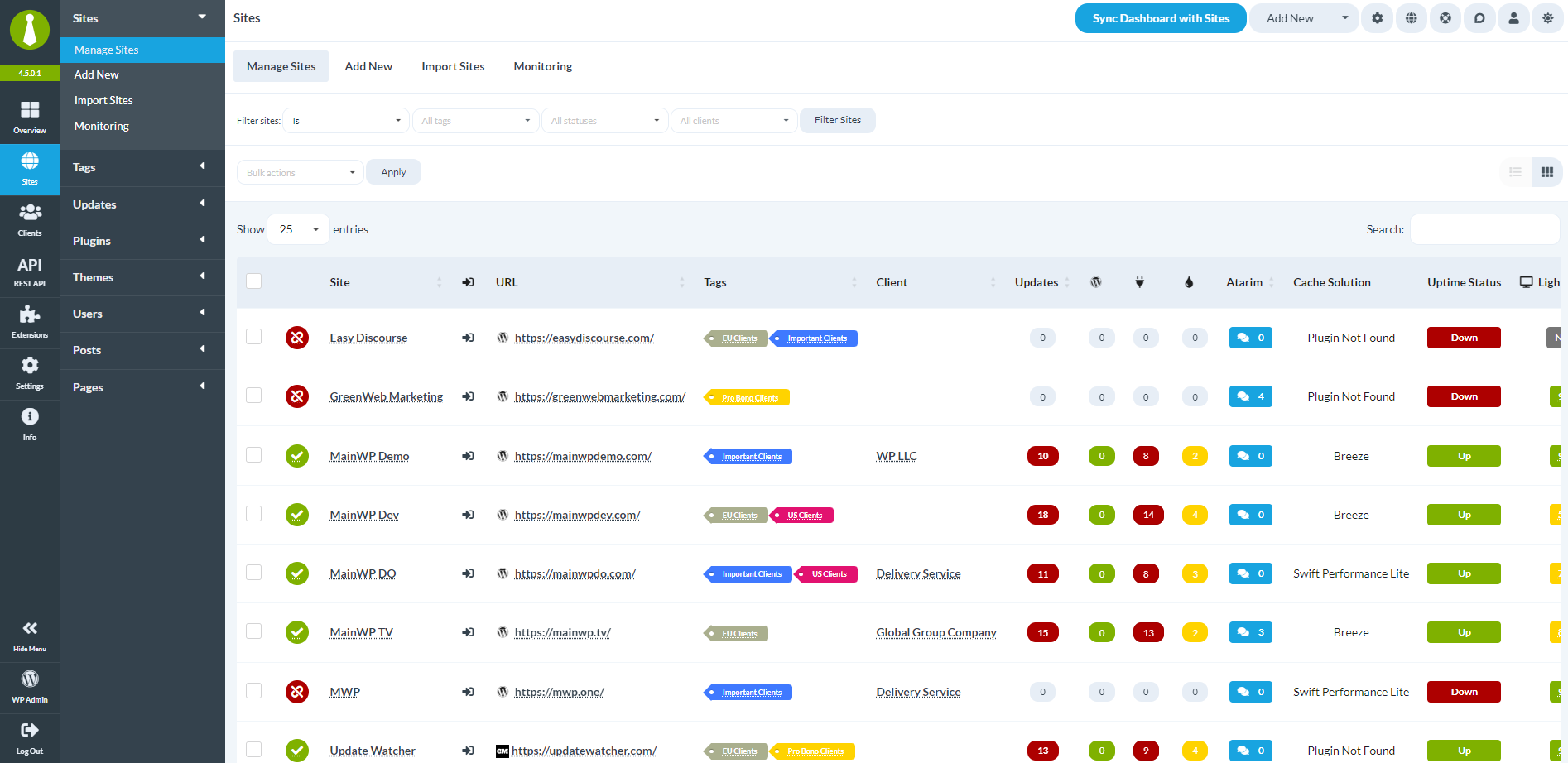Click the chat bubble icon in the top bar
The height and width of the screenshot is (763, 1568).
tap(1479, 18)
